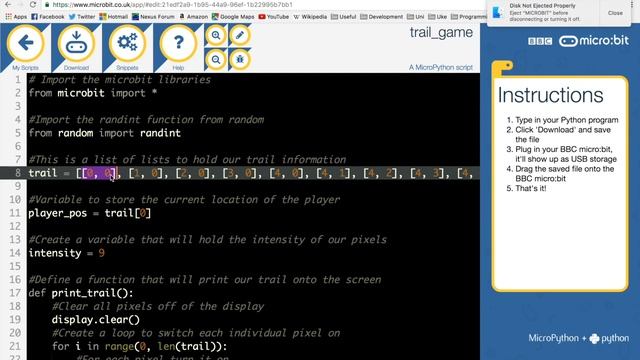Click the yellow snake icon above Instructions

(502, 68)
